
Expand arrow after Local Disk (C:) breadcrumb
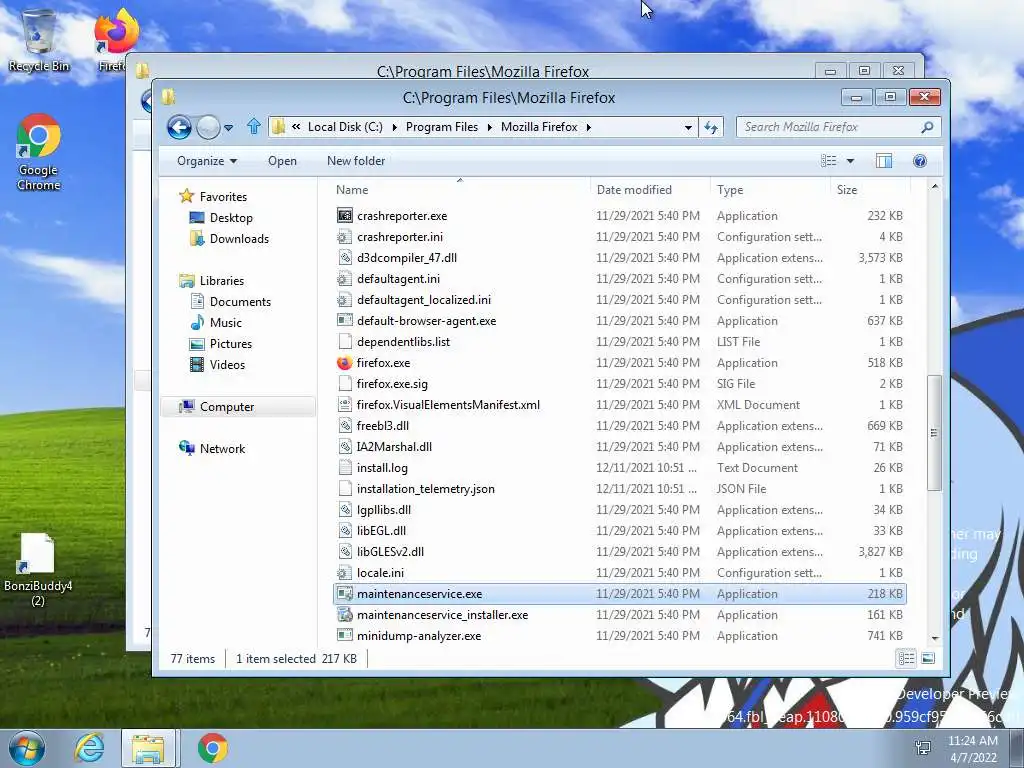pos(394,127)
